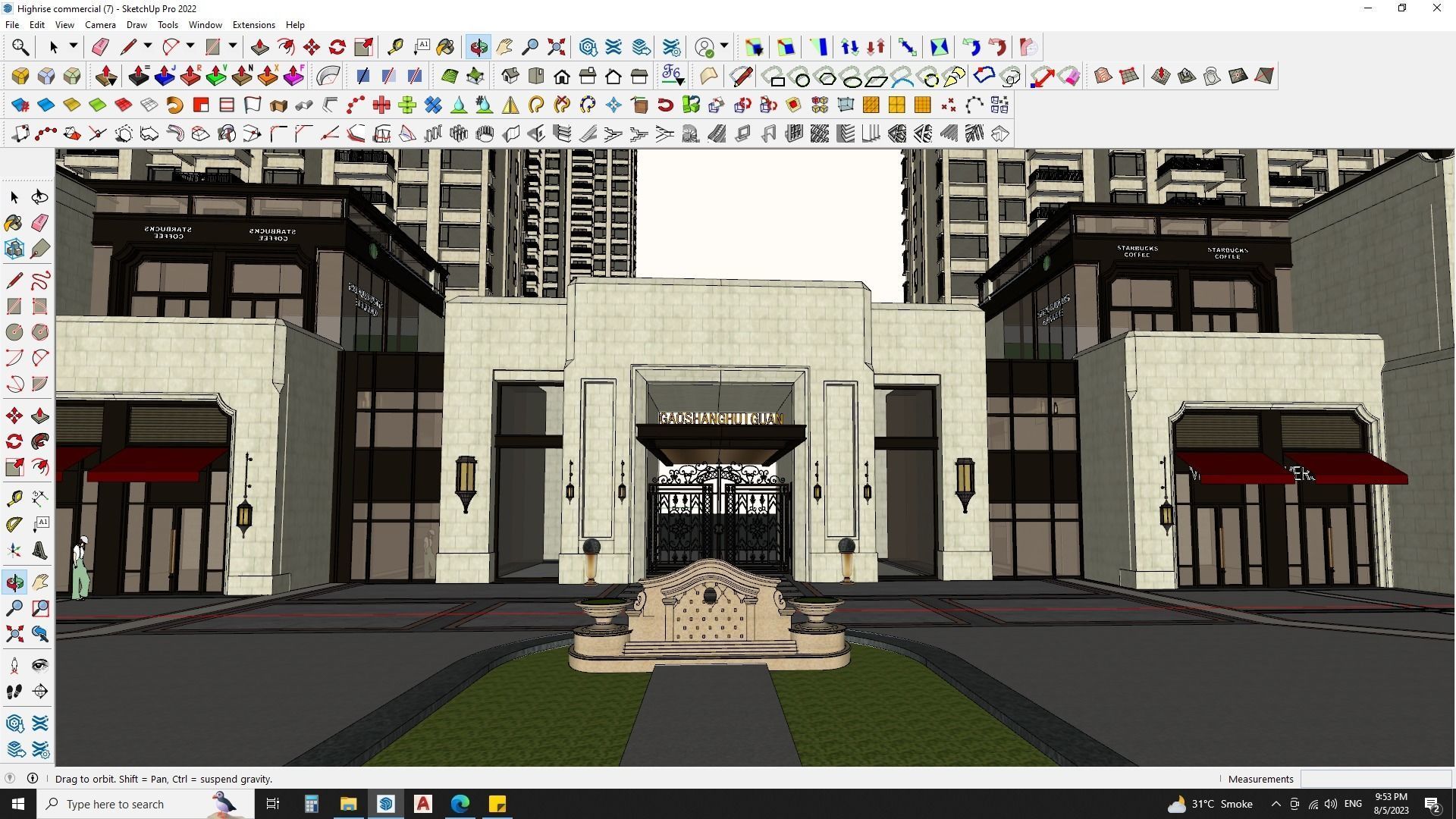Select the Protractor tool in left toolbar

click(x=14, y=525)
